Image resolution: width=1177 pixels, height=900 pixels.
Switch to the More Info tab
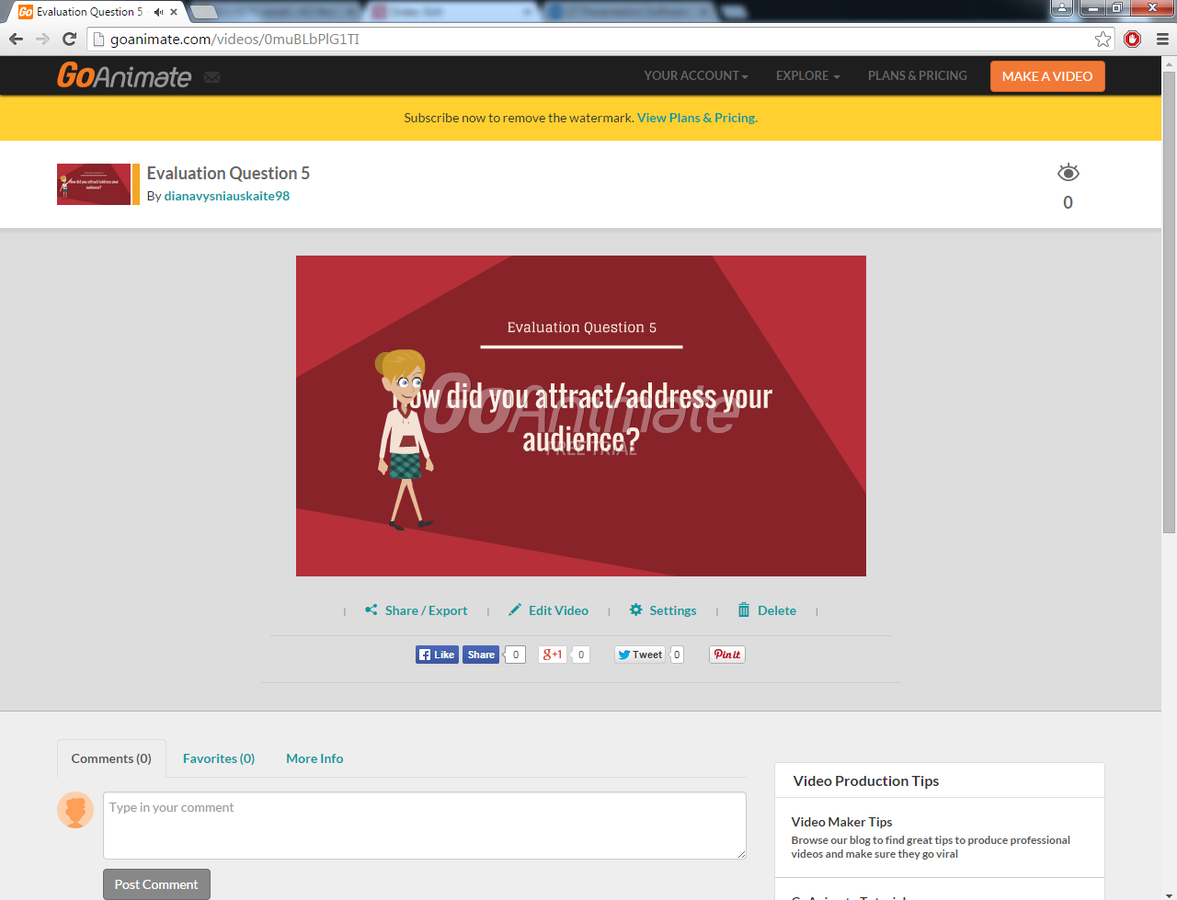[315, 758]
